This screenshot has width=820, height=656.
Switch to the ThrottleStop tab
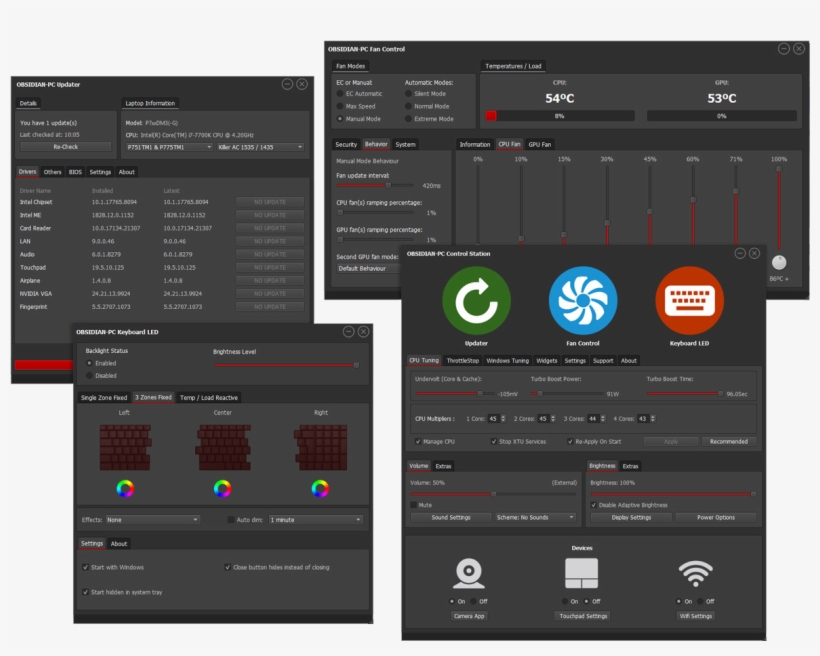click(463, 361)
